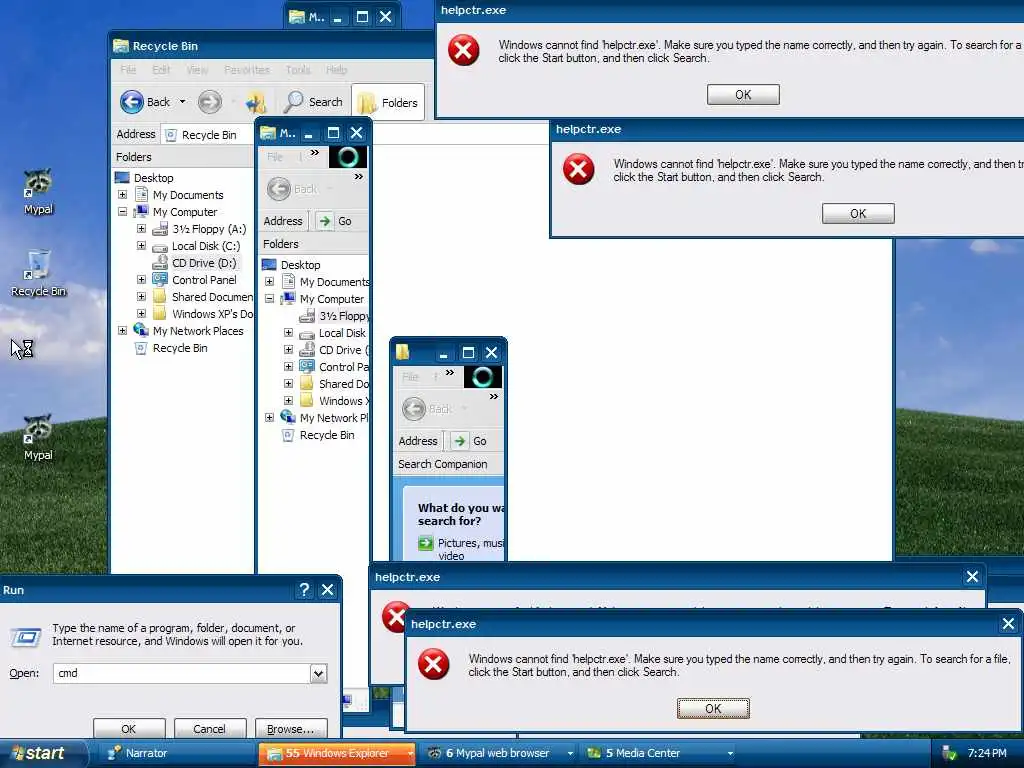
Task: Click OK on second helpctr.exe error dialog
Action: (x=858, y=214)
